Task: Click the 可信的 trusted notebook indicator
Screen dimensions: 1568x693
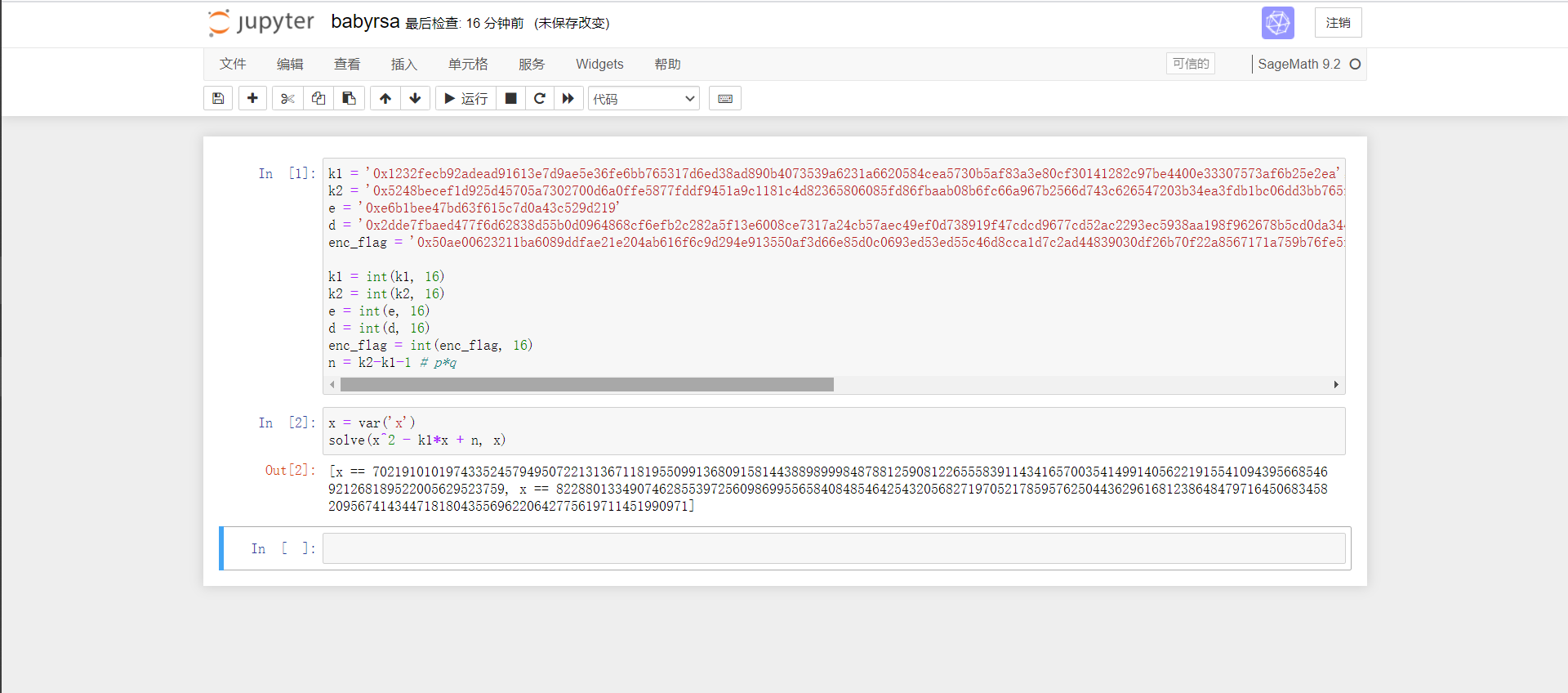Action: [1191, 64]
